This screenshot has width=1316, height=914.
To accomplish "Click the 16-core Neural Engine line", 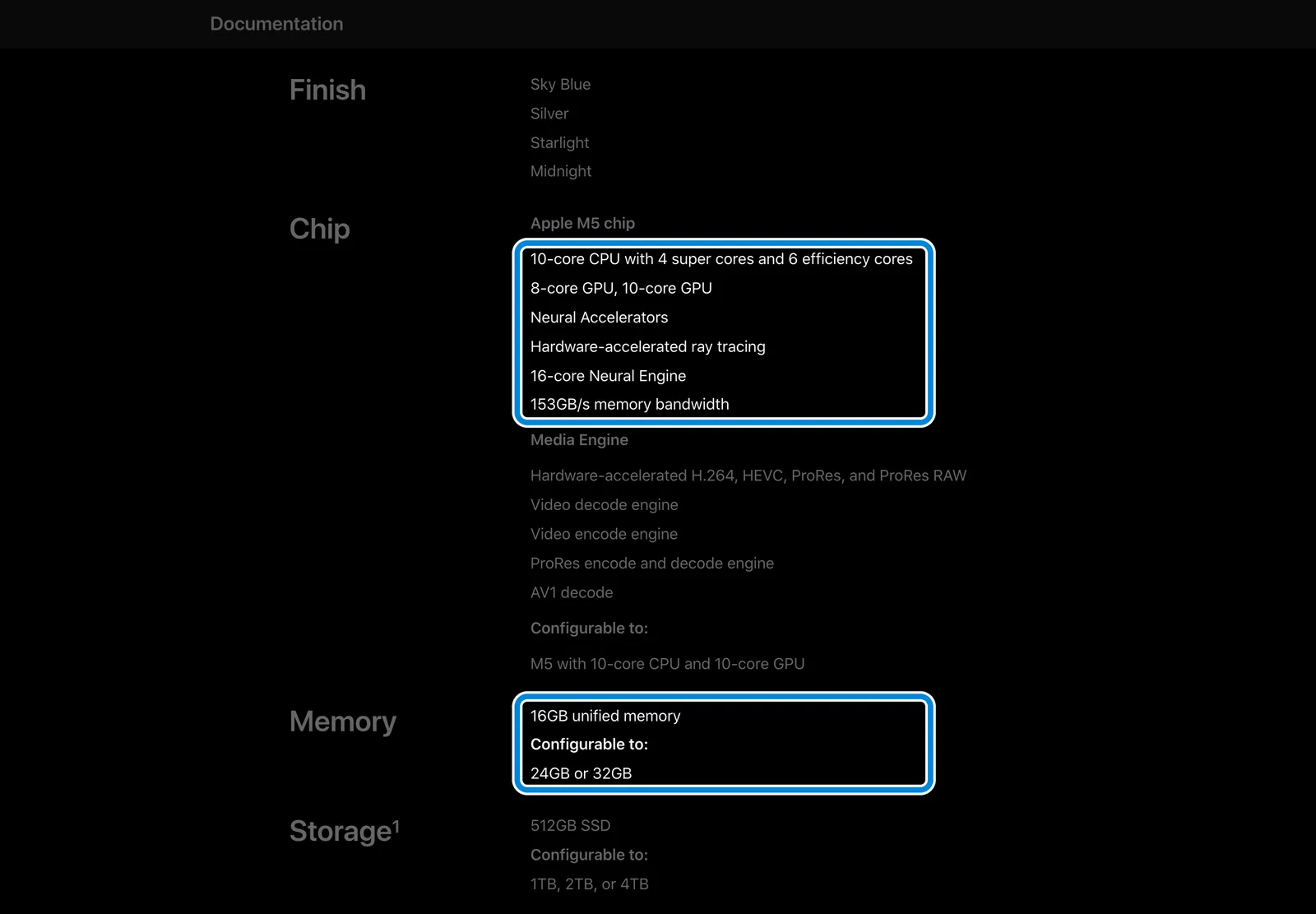I will point(608,376).
